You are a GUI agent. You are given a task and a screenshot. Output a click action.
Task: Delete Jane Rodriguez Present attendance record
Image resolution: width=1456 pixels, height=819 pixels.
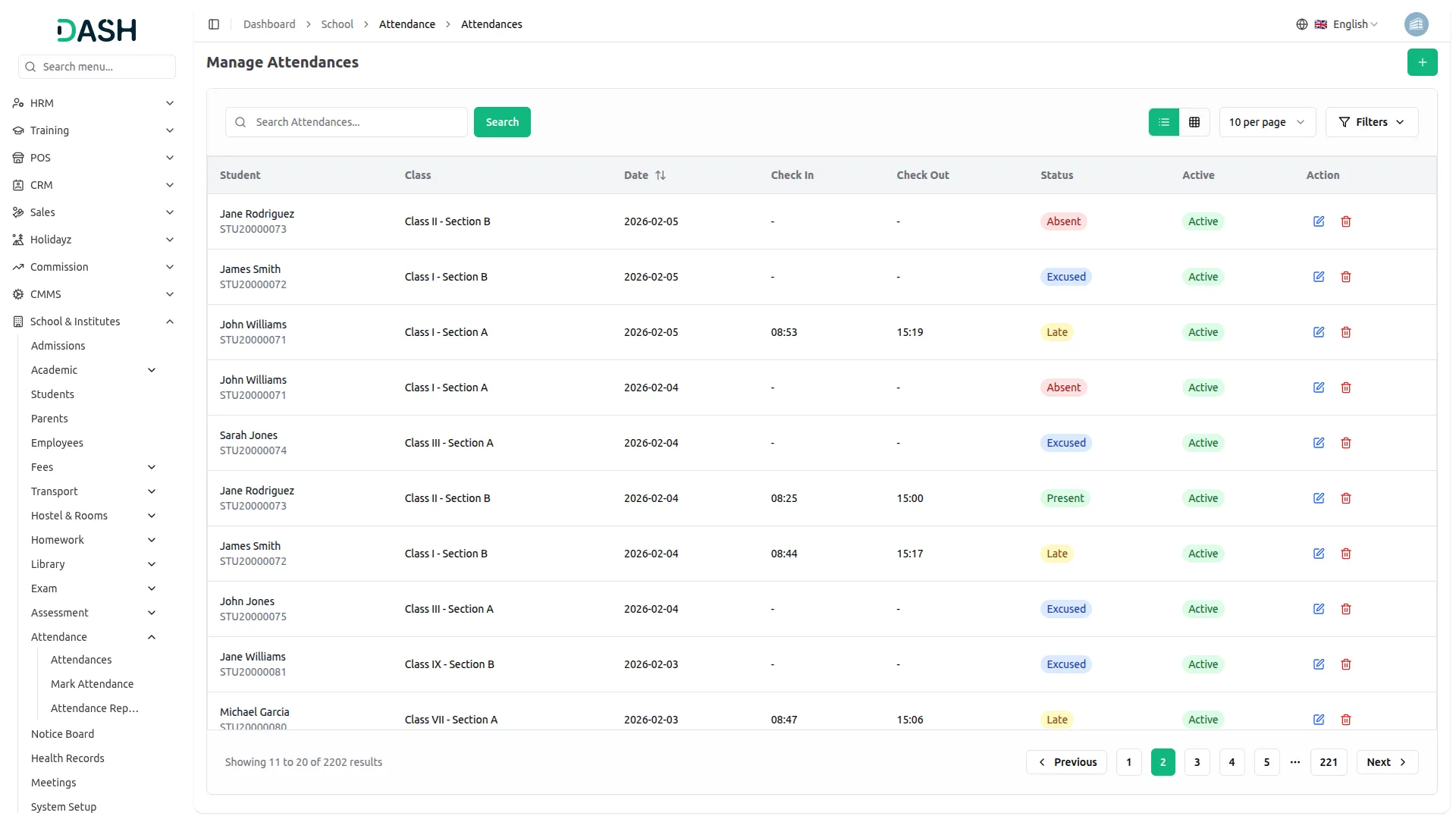click(x=1346, y=498)
